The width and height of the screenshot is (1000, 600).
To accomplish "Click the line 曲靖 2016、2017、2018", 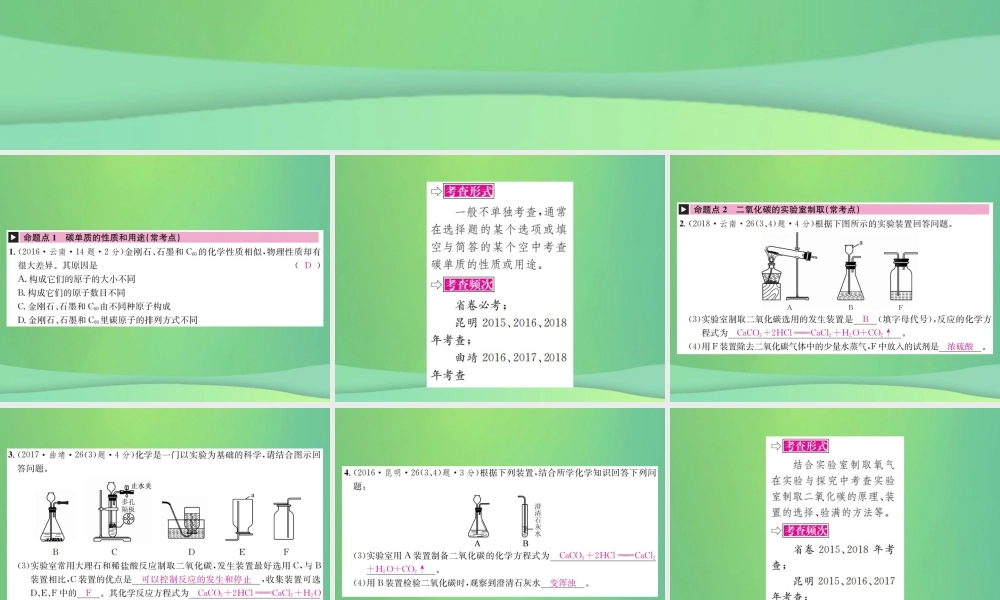I will (511, 357).
